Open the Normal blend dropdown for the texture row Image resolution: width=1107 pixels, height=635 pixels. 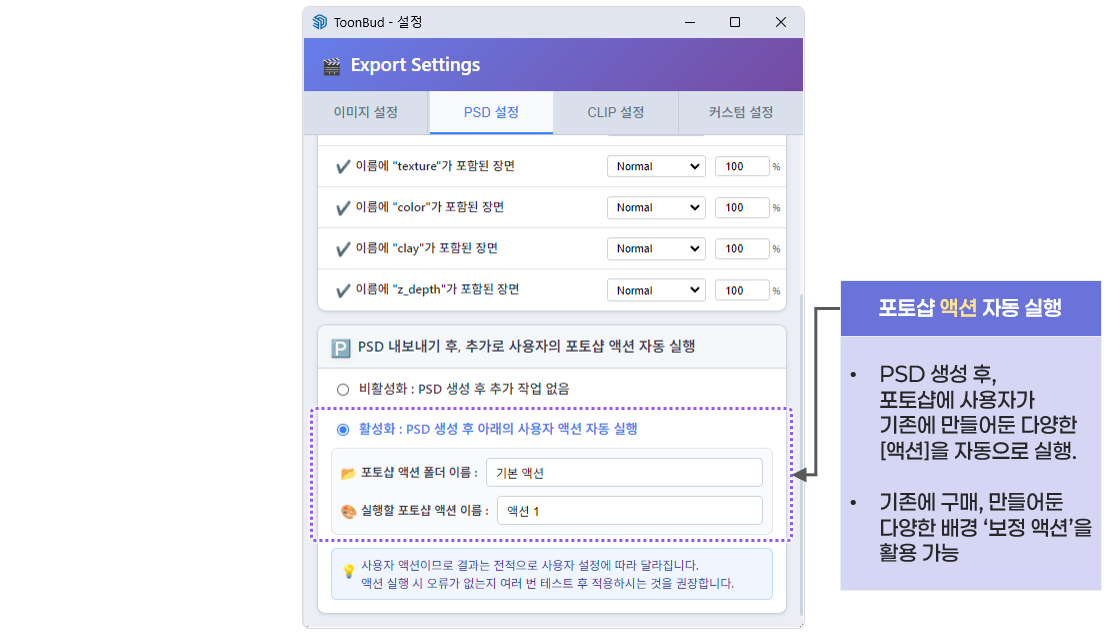pyautogui.click(x=656, y=166)
